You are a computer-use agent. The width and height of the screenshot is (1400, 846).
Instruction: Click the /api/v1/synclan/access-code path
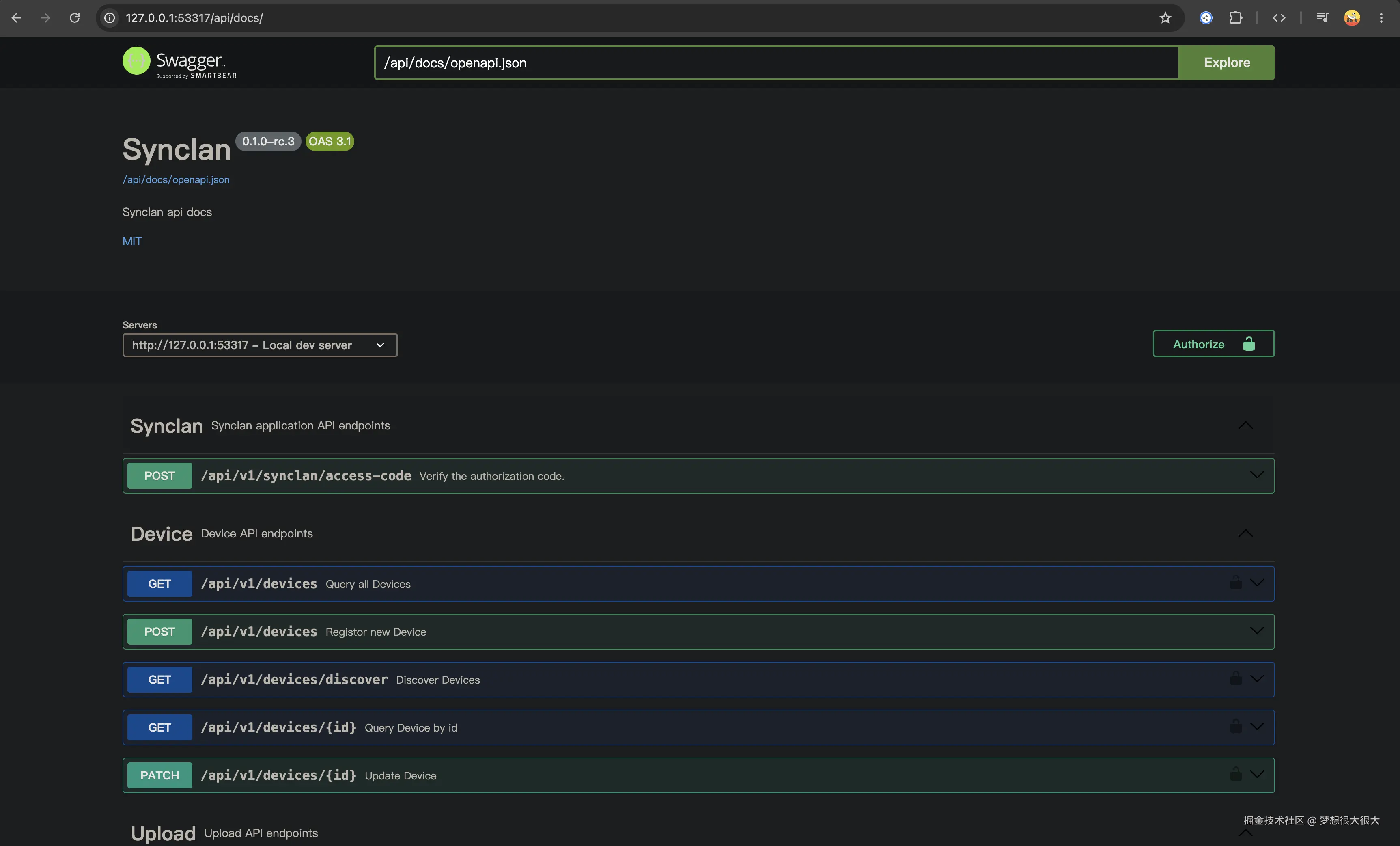306,476
